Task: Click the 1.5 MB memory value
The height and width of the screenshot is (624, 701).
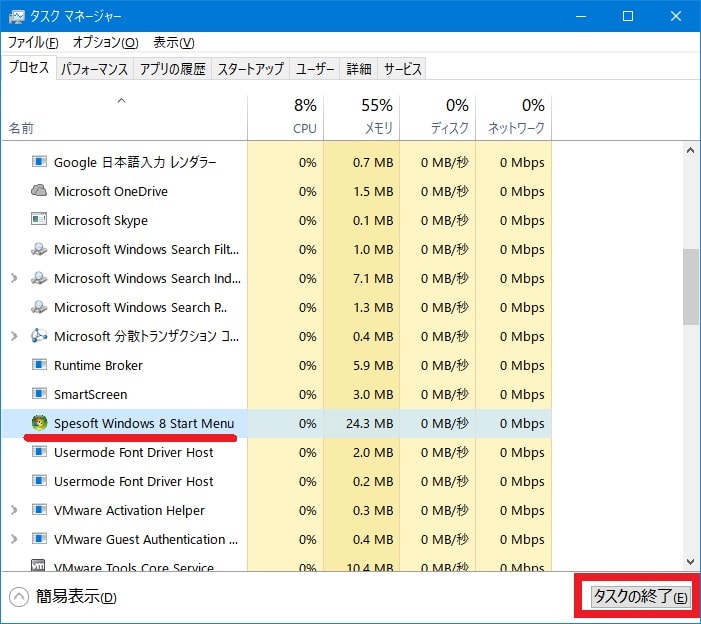Action: (373, 191)
